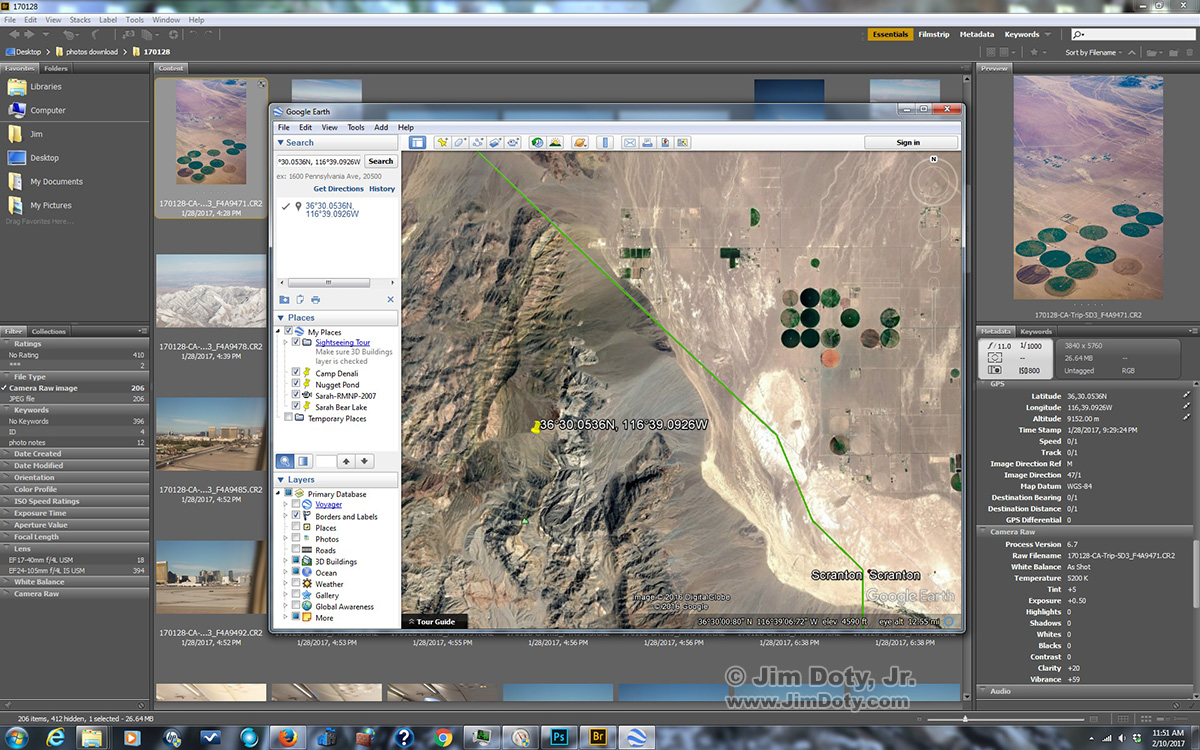Open the Google Earth ruler tool
The image size is (1200, 750).
603,143
